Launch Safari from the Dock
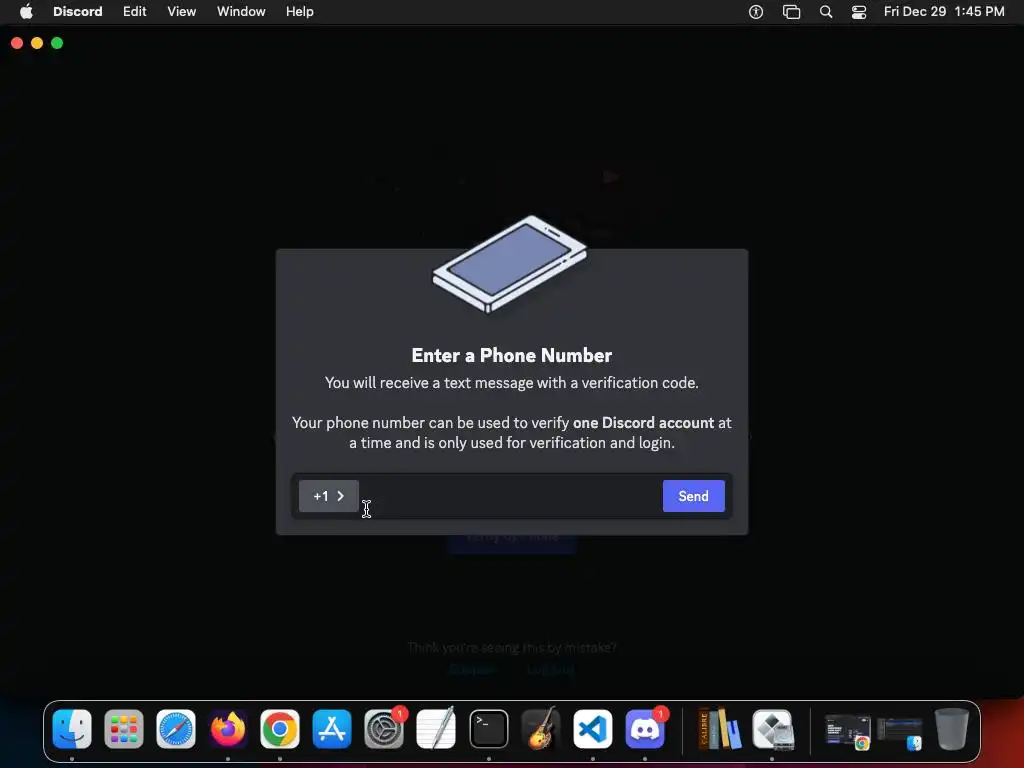The height and width of the screenshot is (768, 1024). coord(176,729)
